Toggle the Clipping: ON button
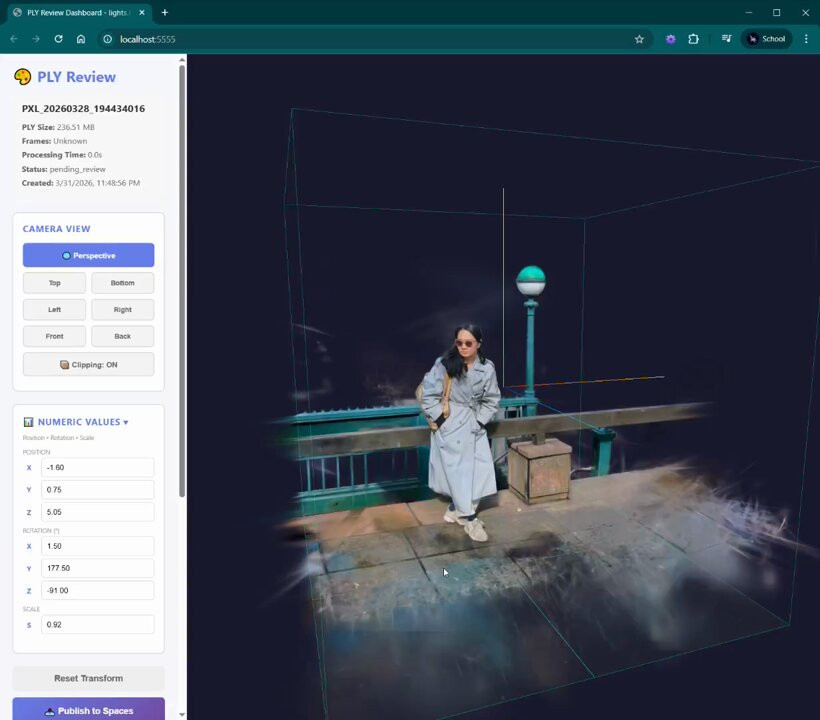The height and width of the screenshot is (720, 820). coord(88,365)
